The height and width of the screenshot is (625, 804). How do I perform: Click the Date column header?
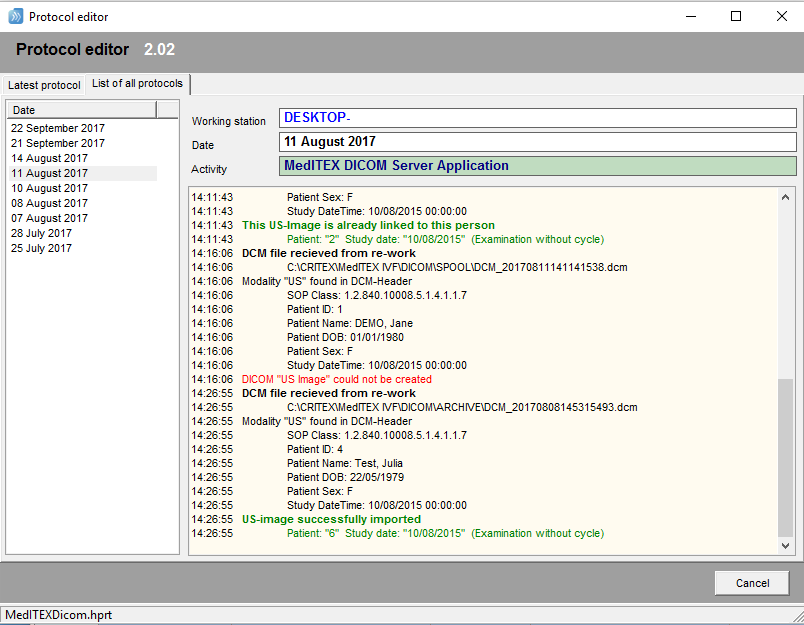tap(82, 110)
